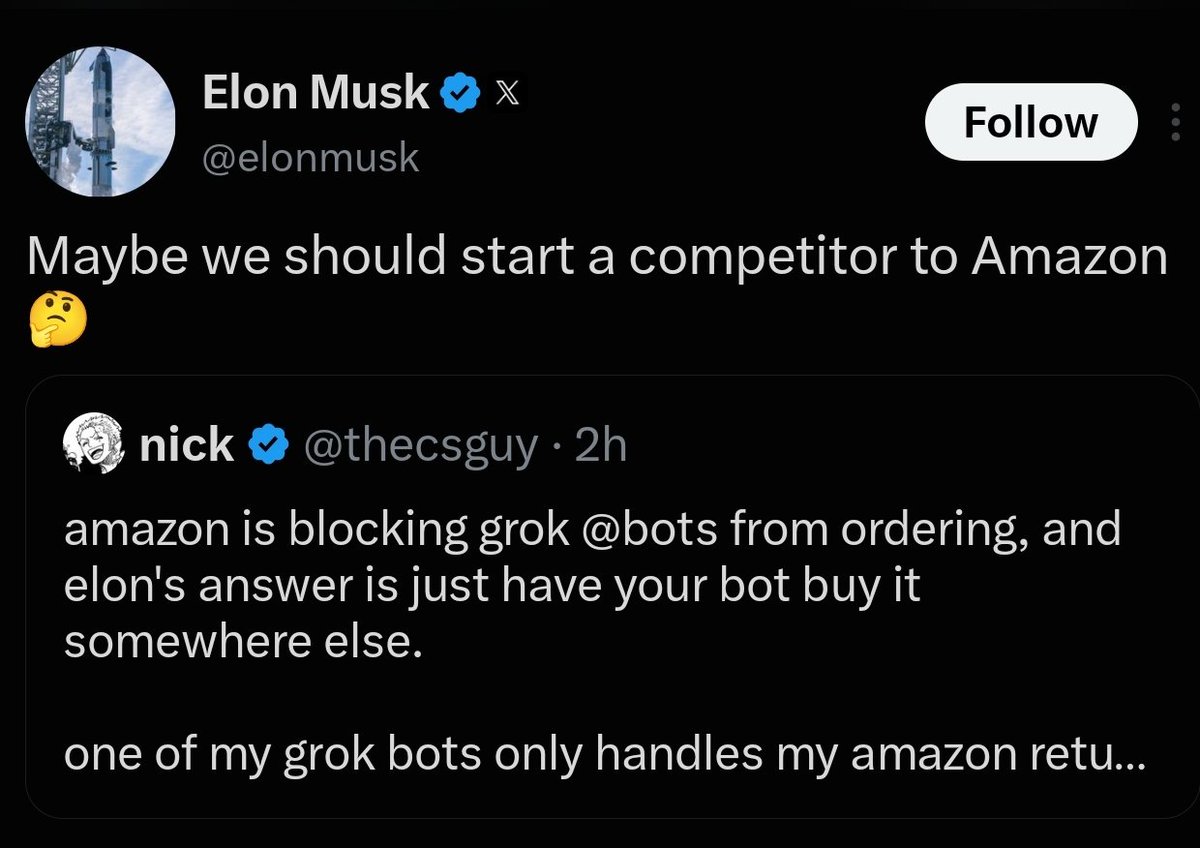This screenshot has width=1200, height=848.
Task: Click the "somewhere else." line in the quote
Action: pyautogui.click(x=238, y=642)
